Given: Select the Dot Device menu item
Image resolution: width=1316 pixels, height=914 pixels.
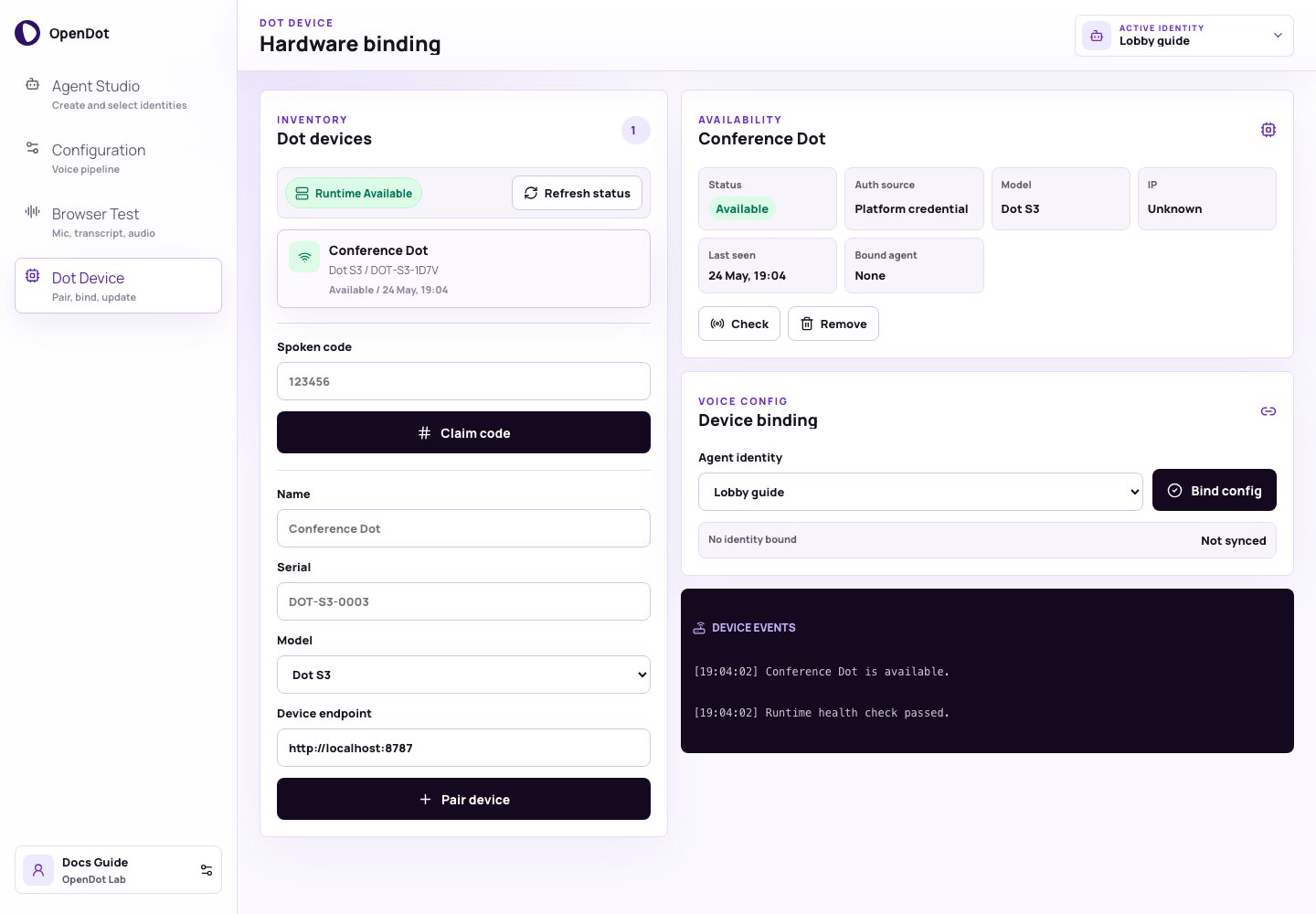Looking at the screenshot, I should (x=118, y=285).
